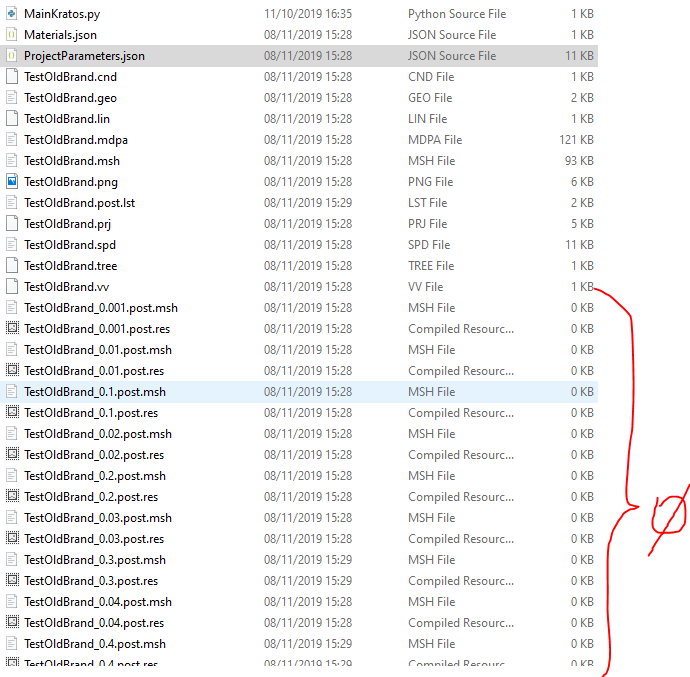Screen dimensions: 690x677
Task: Click the MDPA File type label
Action: [435, 140]
